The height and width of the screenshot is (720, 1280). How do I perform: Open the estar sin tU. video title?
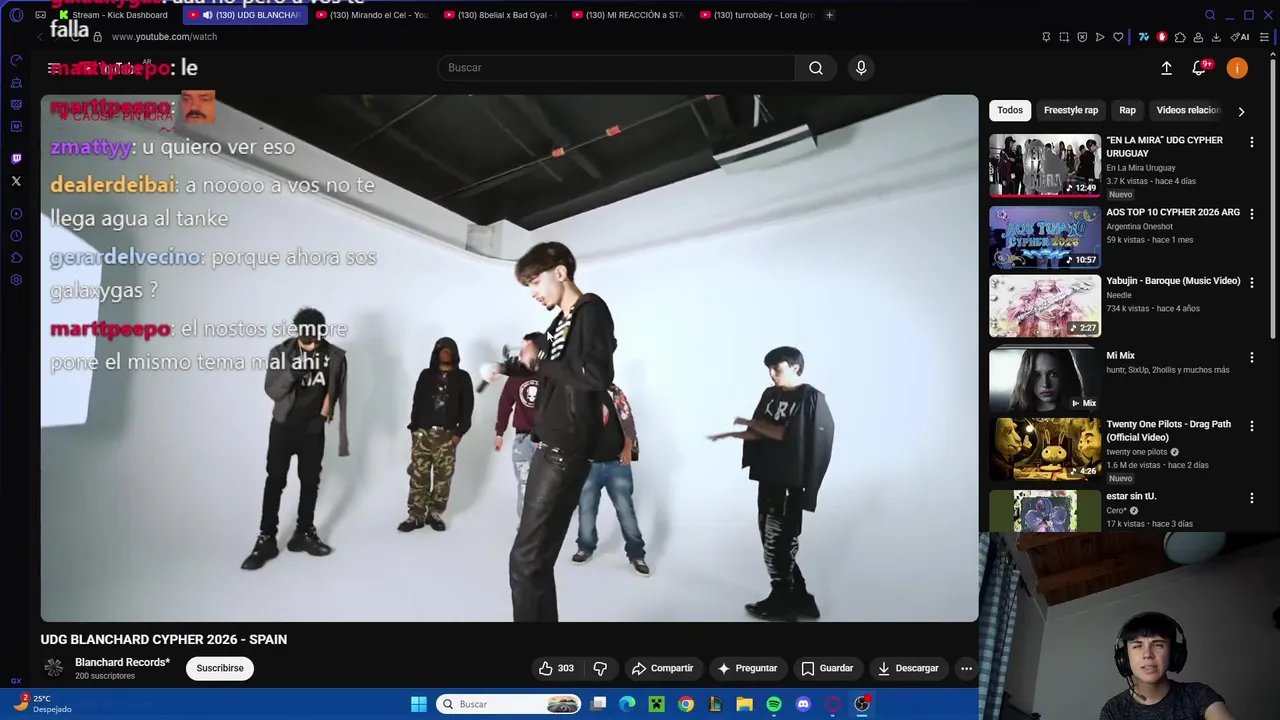[1131, 496]
